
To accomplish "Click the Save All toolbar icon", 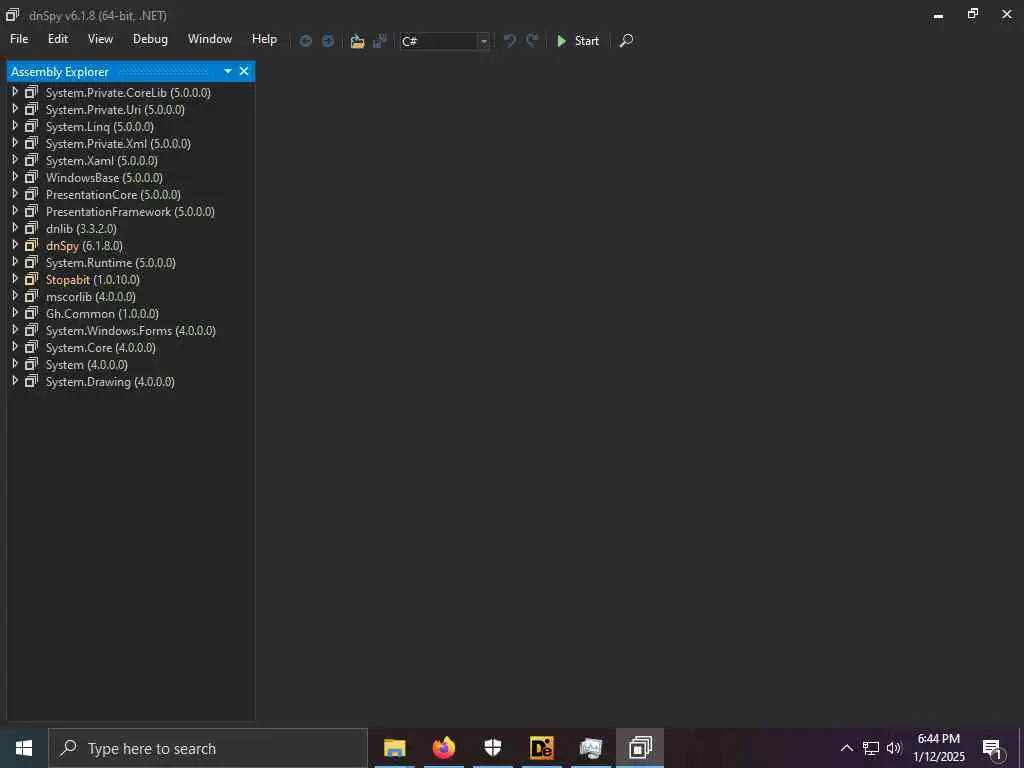I will coord(380,41).
